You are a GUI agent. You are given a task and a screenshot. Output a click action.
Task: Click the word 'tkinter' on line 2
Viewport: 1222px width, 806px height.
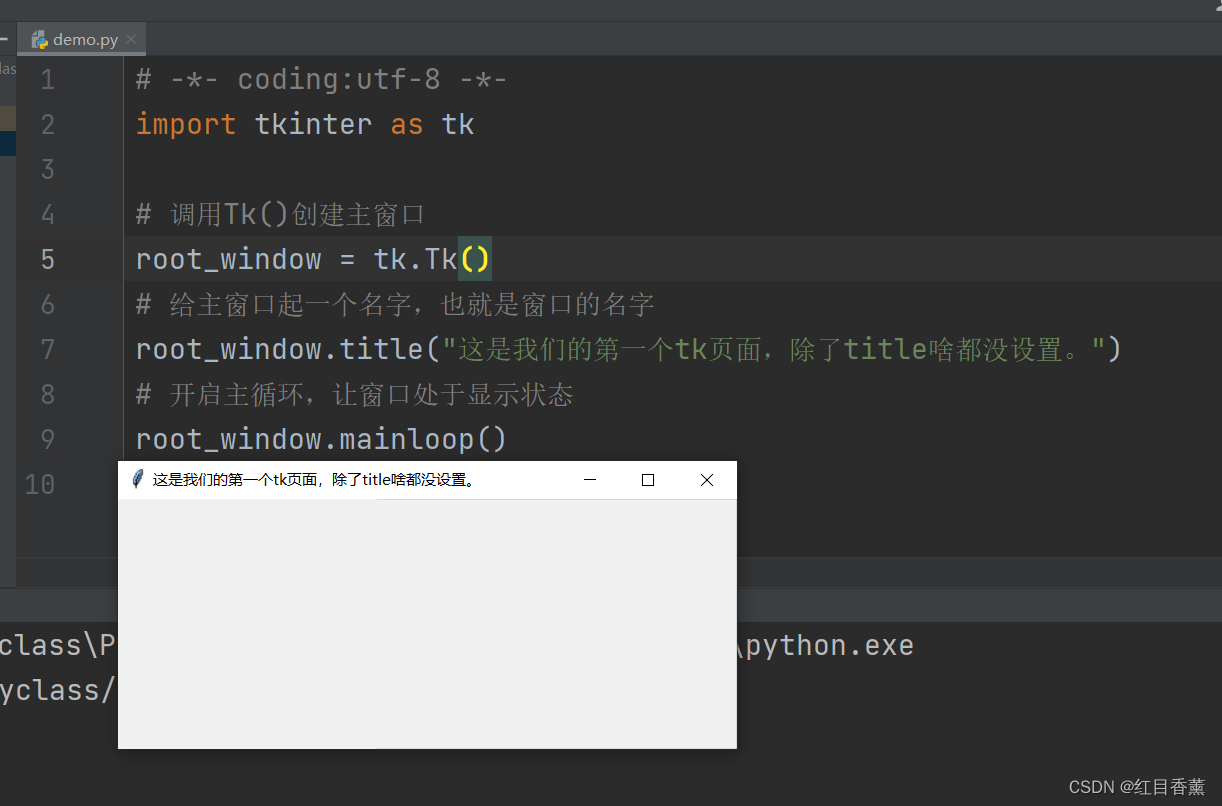pos(313,125)
